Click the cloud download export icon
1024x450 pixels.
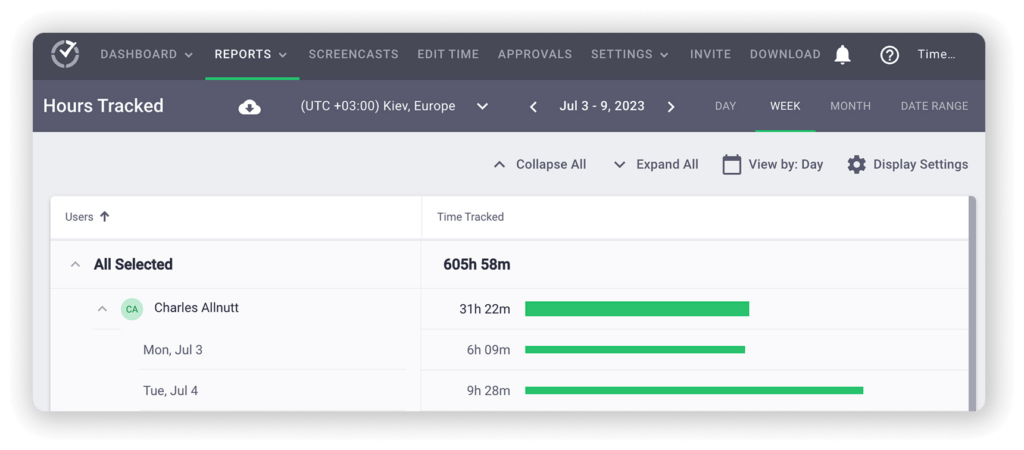(x=249, y=107)
